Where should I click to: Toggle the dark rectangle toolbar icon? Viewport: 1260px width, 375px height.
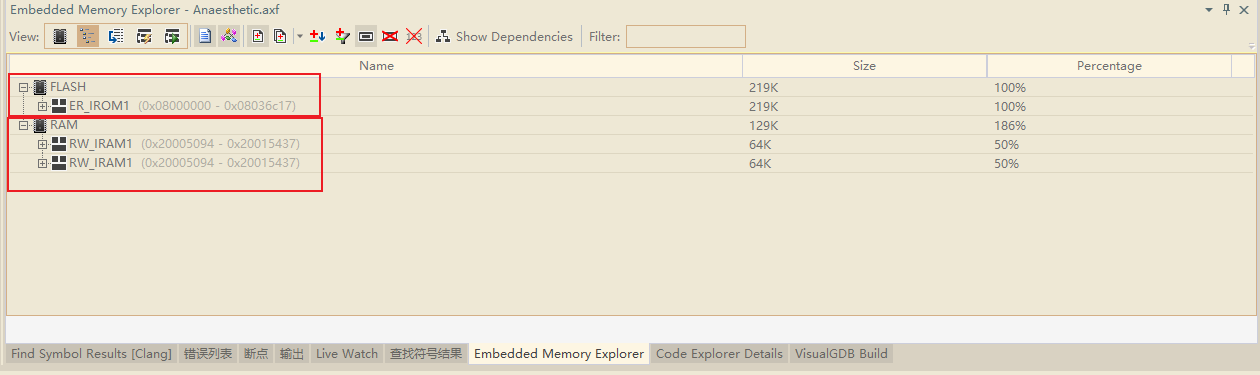click(x=366, y=37)
